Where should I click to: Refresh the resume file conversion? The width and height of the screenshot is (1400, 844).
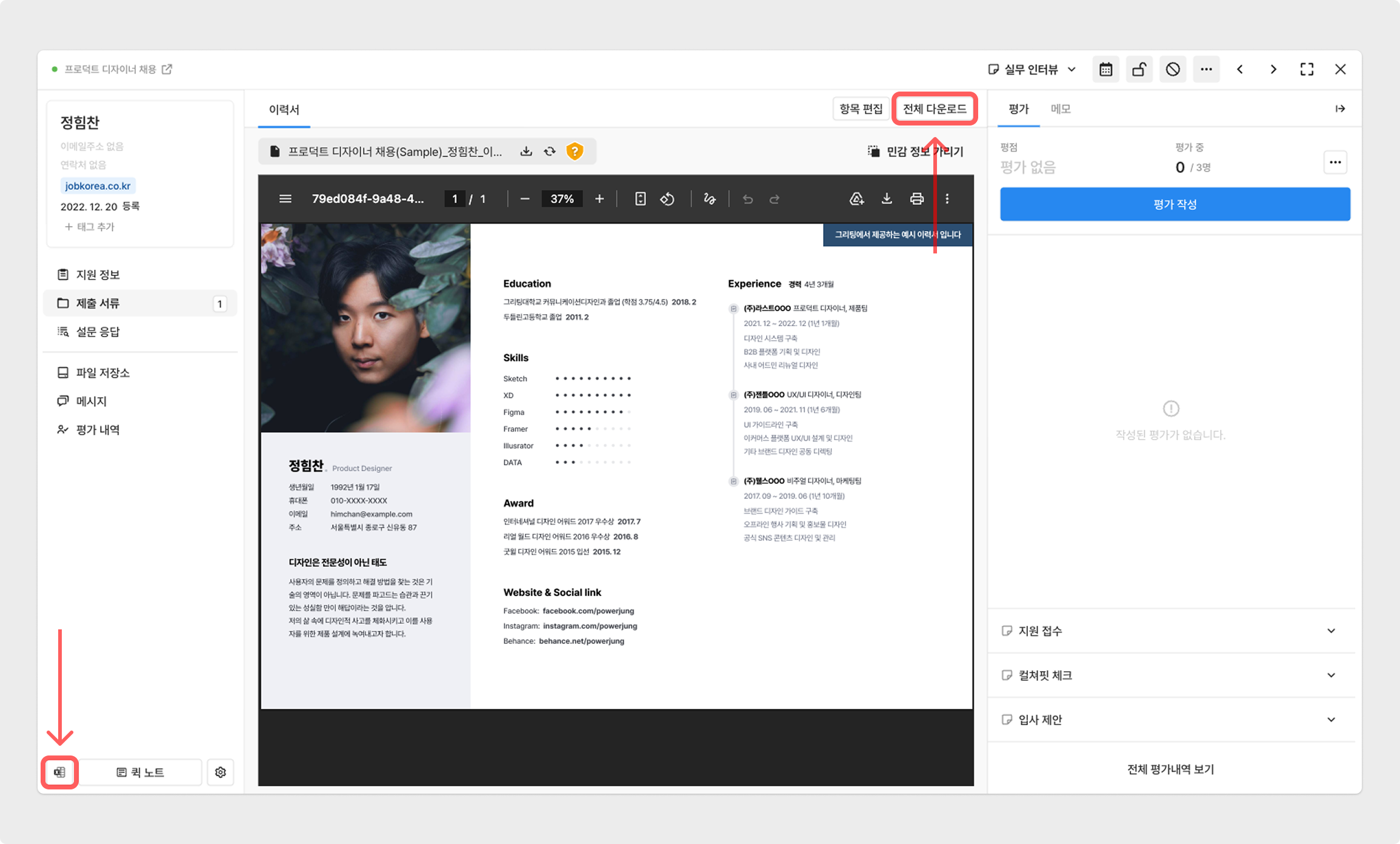[550, 152]
